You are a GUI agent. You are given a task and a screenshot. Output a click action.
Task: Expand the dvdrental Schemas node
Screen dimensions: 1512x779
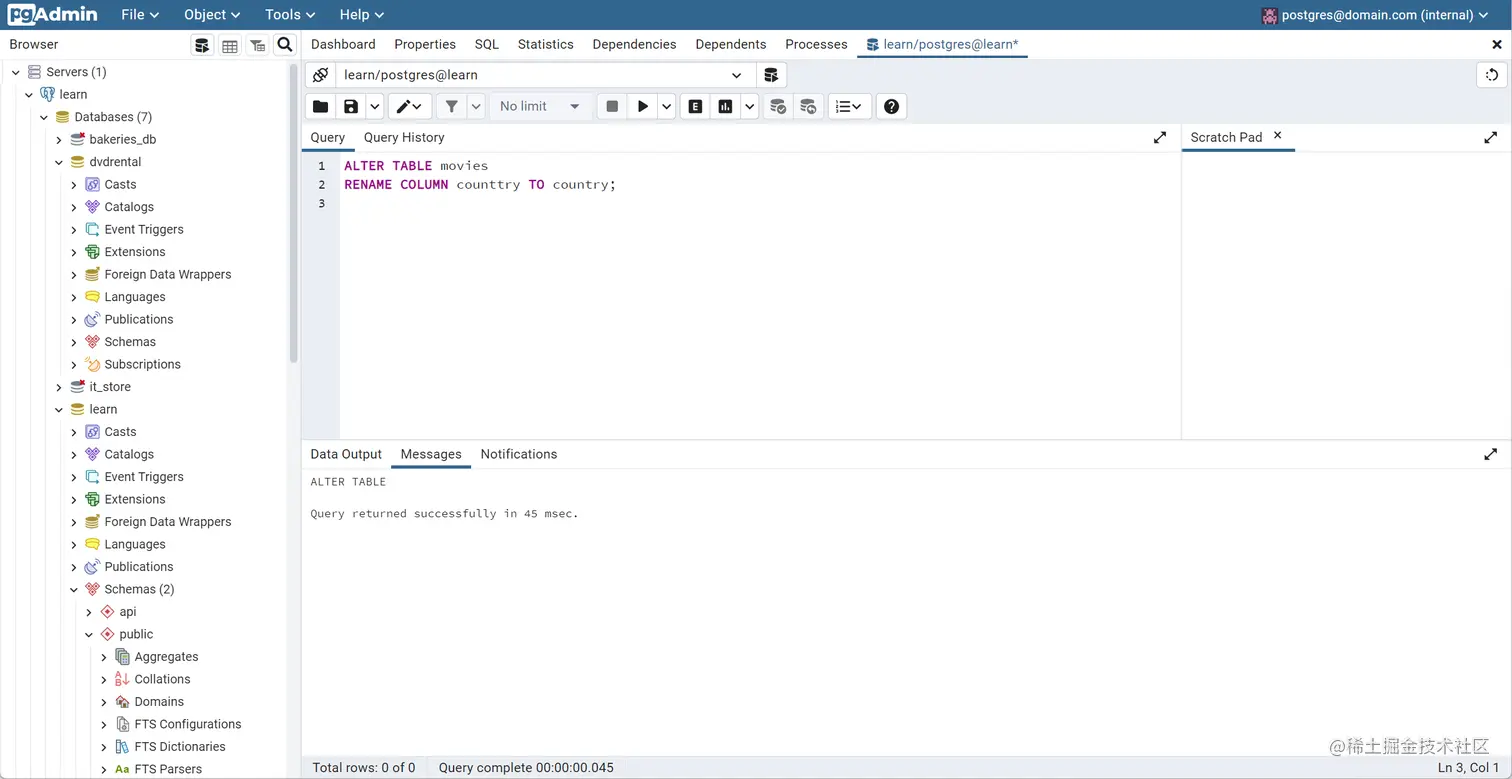pyautogui.click(x=74, y=342)
